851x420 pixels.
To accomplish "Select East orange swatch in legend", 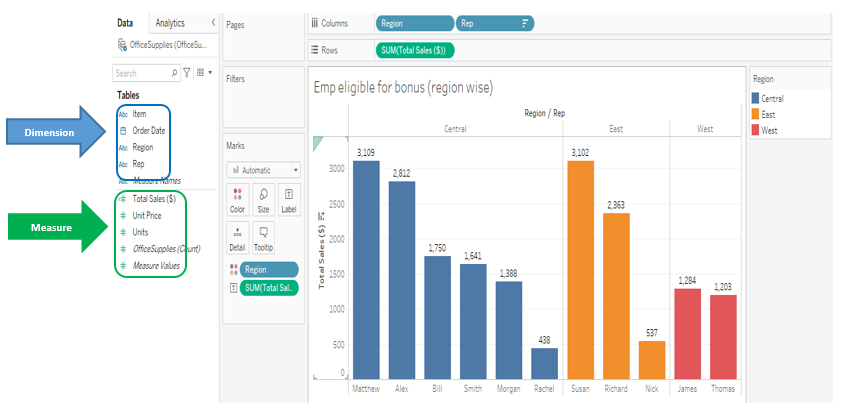I will pos(756,114).
